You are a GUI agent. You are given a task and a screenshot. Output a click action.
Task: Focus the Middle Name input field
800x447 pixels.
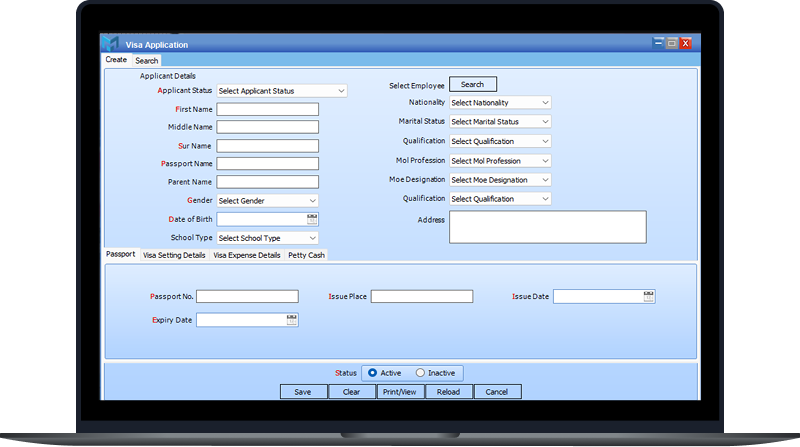point(267,127)
